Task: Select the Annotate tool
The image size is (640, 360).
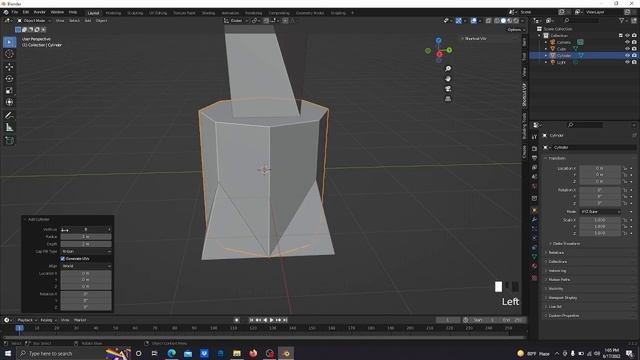Action: click(9, 116)
